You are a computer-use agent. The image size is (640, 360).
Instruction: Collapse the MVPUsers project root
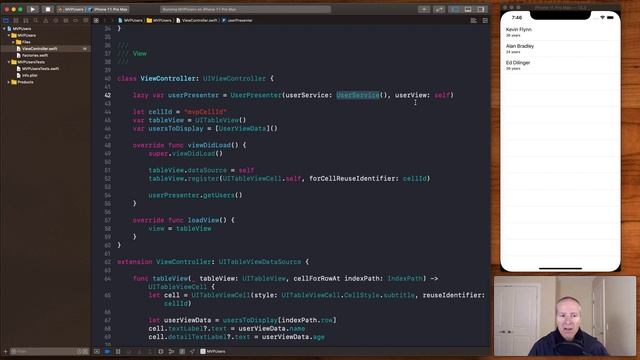click(x=4, y=29)
